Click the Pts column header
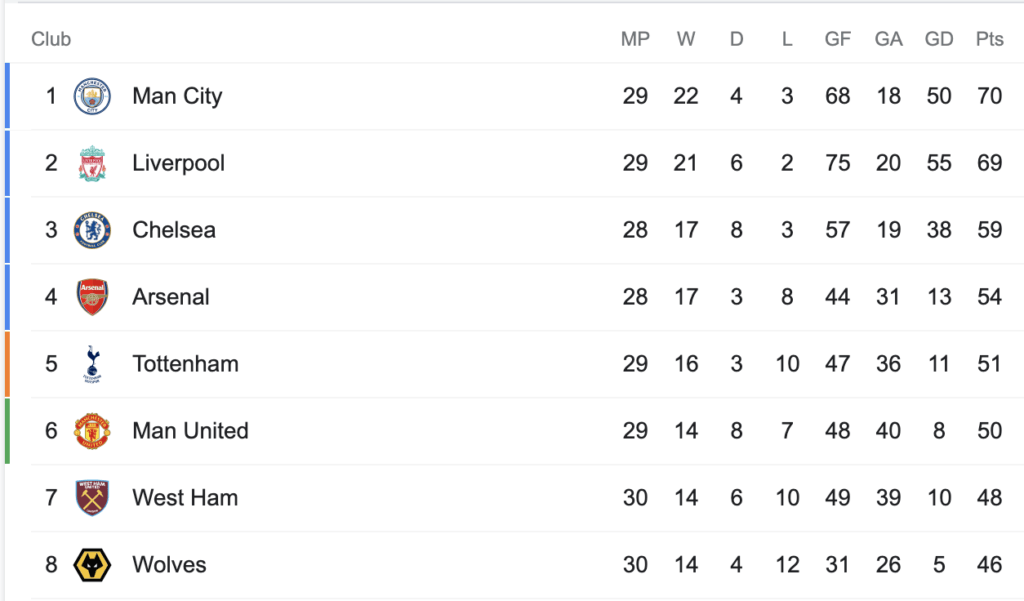1024x601 pixels. click(989, 39)
